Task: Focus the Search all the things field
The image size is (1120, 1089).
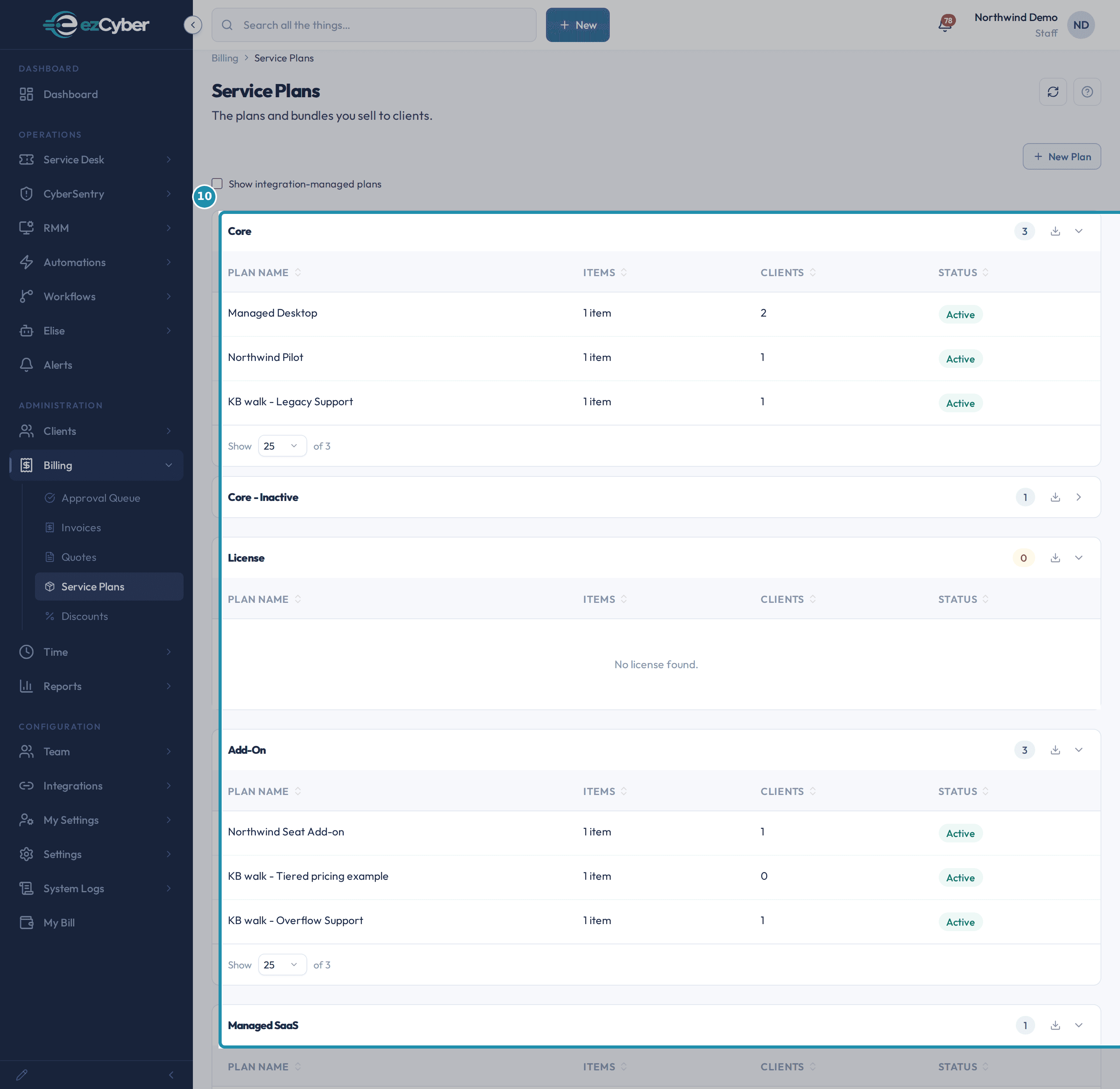Action: pos(373,25)
